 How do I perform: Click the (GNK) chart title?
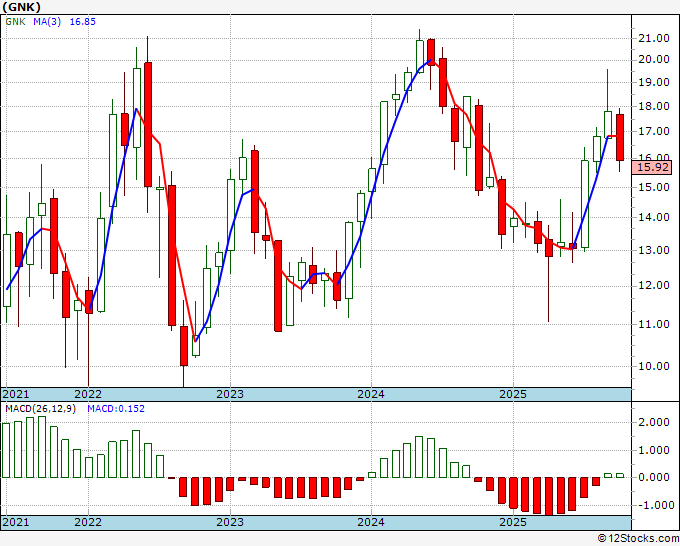click(21, 7)
